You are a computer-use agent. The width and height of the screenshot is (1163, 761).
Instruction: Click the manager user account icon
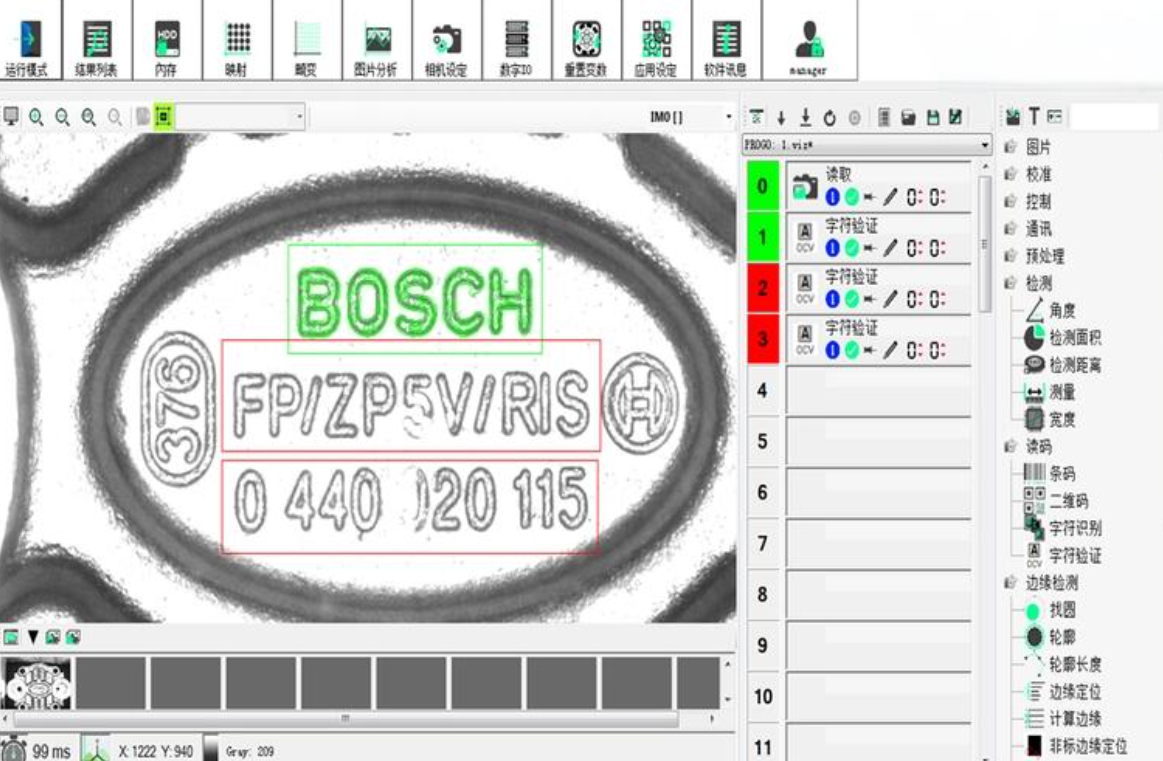809,41
